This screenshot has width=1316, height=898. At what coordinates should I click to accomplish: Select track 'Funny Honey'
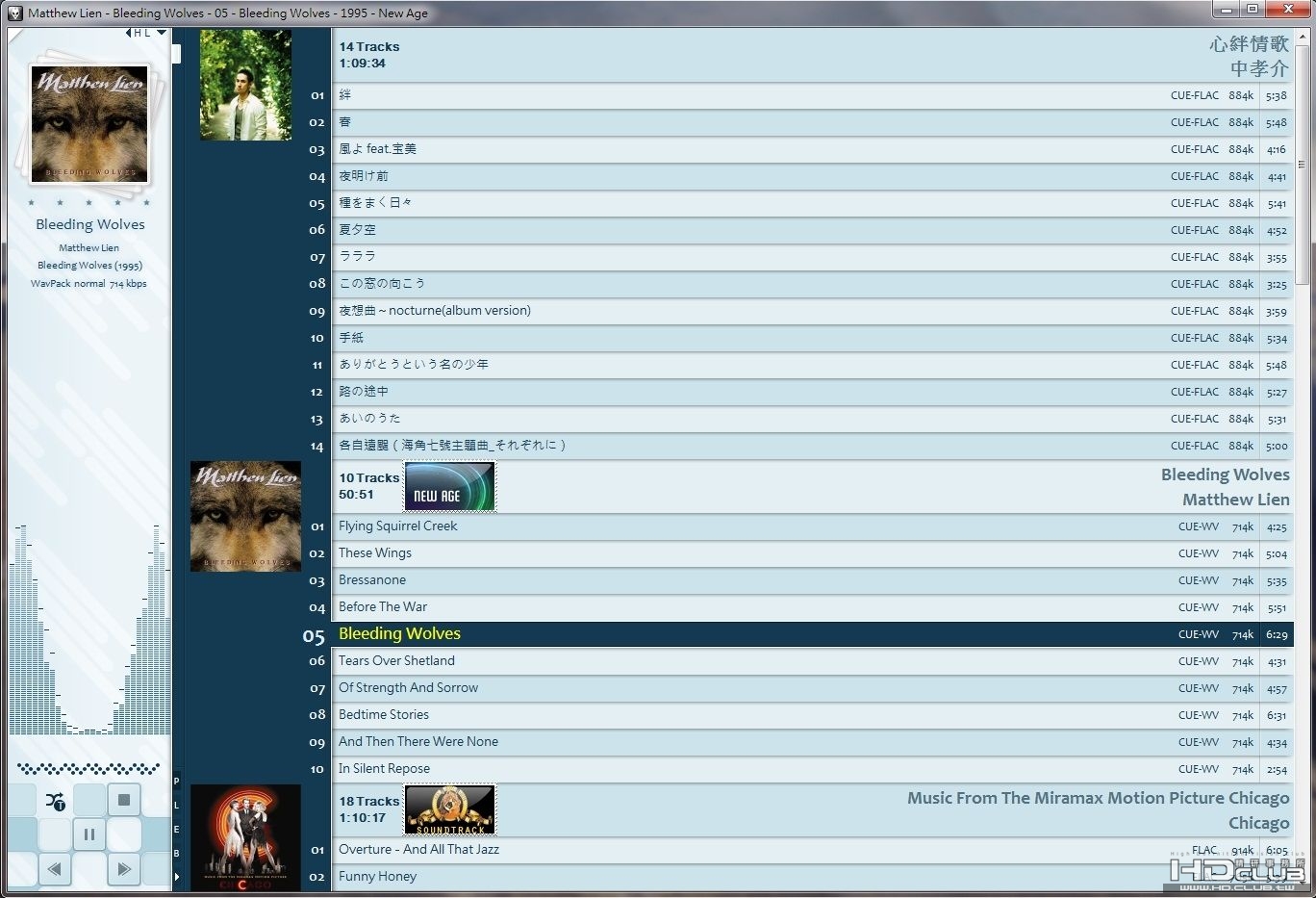point(812,877)
